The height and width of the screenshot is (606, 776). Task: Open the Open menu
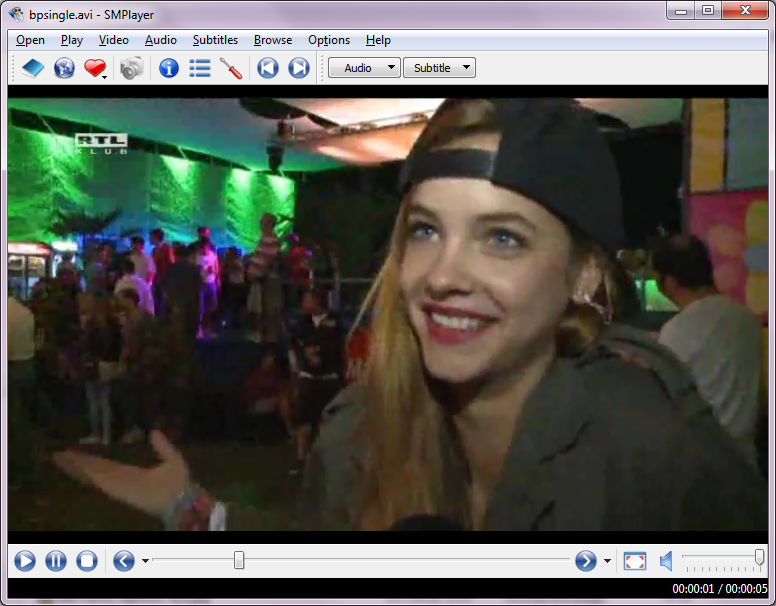pos(30,40)
